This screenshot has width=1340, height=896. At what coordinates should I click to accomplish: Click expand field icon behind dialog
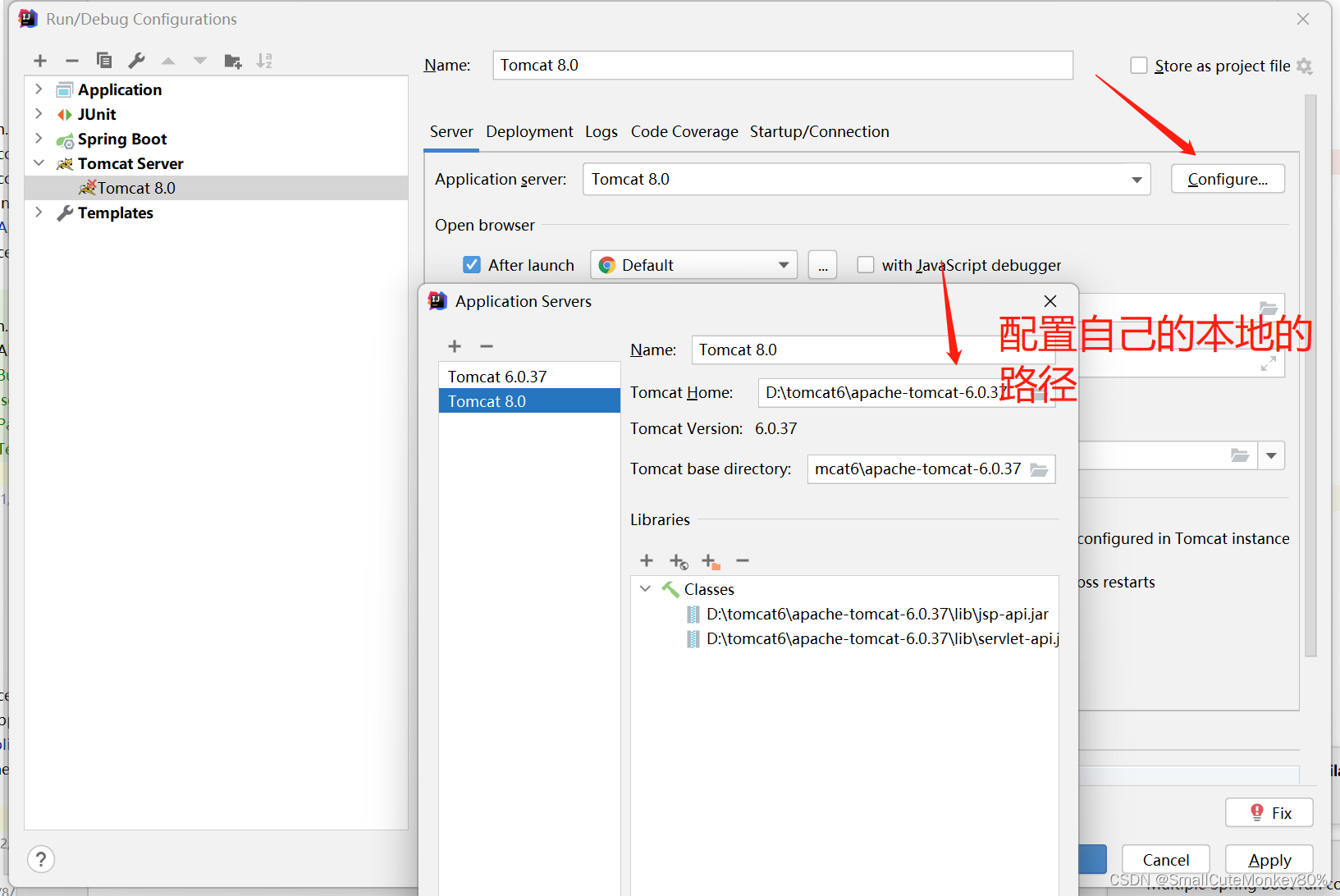click(1268, 363)
